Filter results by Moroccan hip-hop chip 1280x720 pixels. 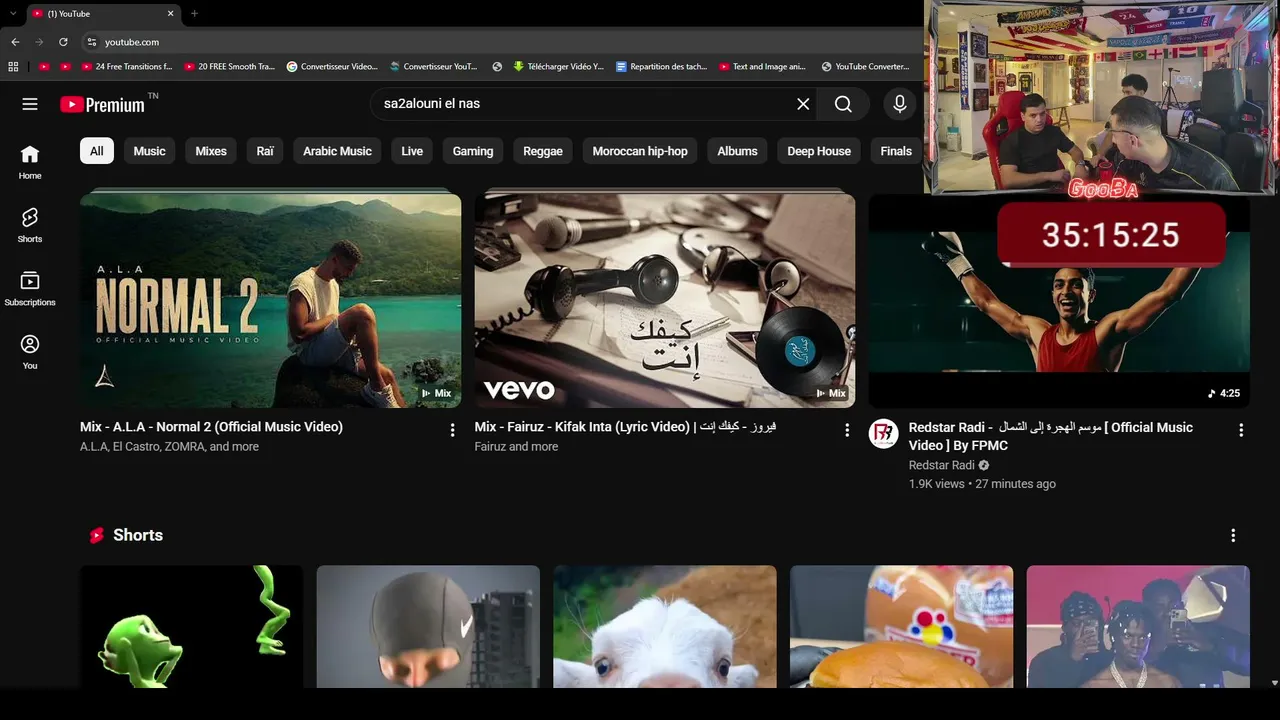[640, 151]
